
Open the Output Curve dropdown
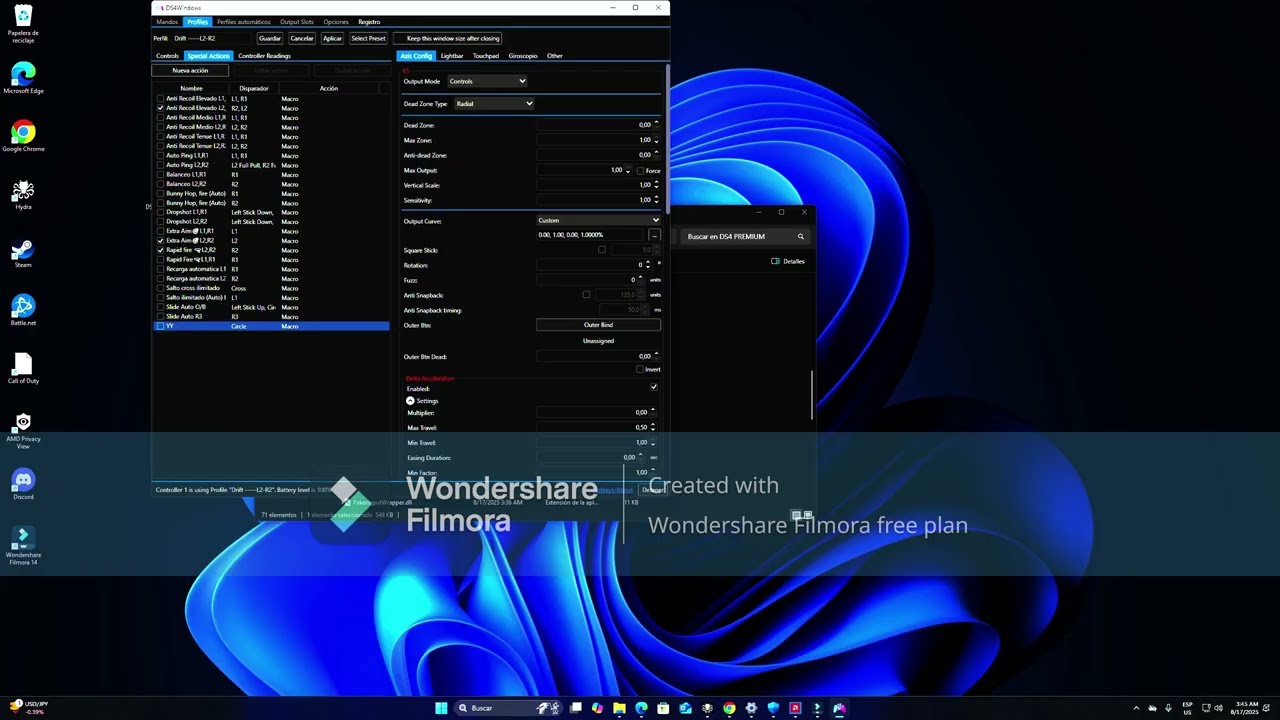(x=598, y=220)
